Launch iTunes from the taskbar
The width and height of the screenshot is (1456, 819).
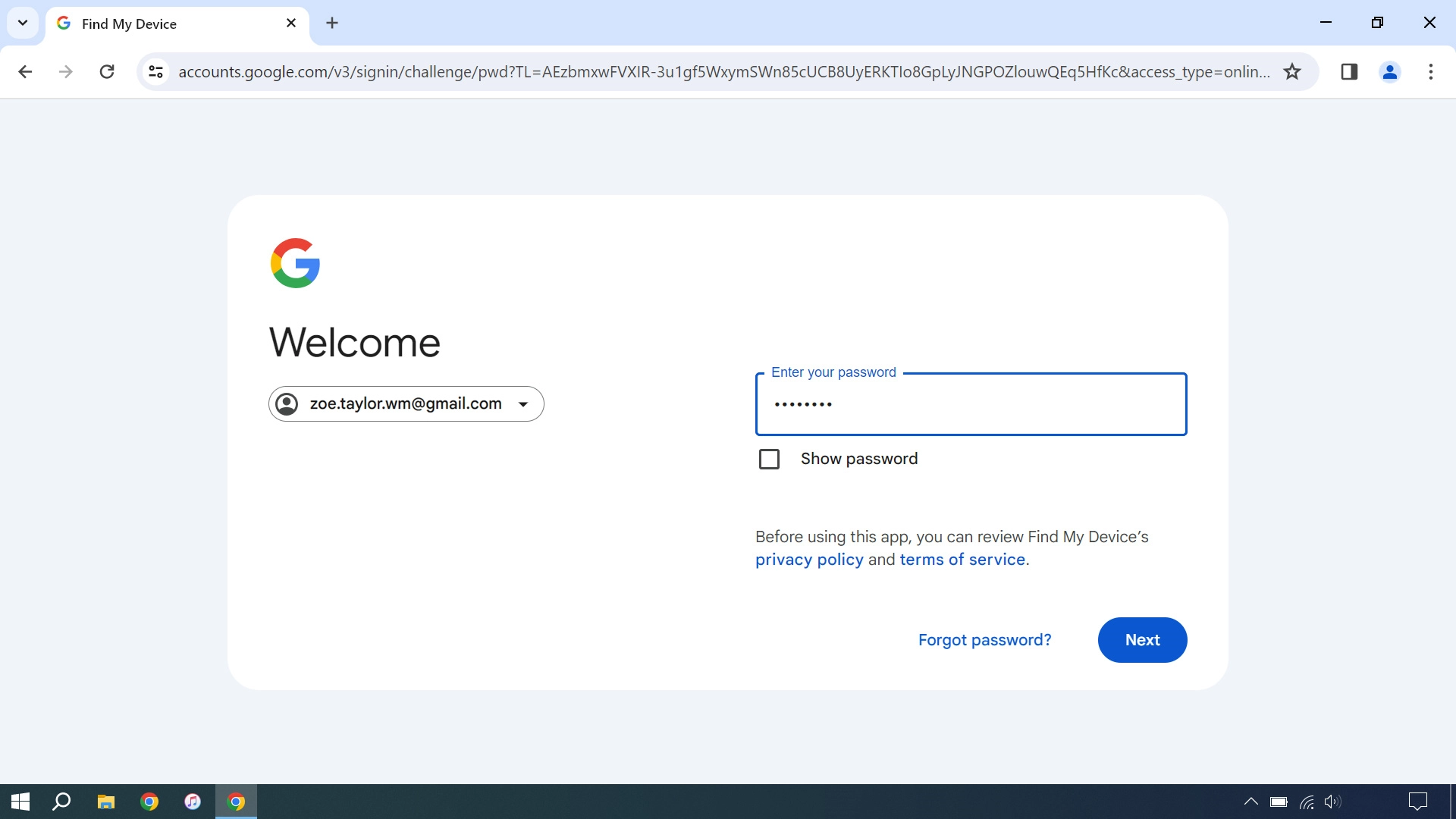point(193,802)
